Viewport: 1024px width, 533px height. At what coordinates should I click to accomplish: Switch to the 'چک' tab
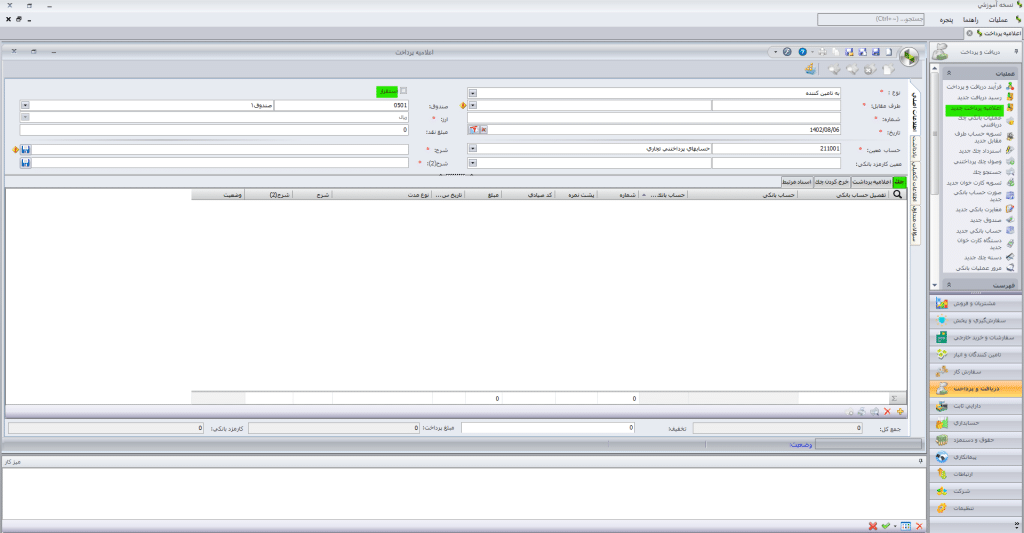point(899,182)
